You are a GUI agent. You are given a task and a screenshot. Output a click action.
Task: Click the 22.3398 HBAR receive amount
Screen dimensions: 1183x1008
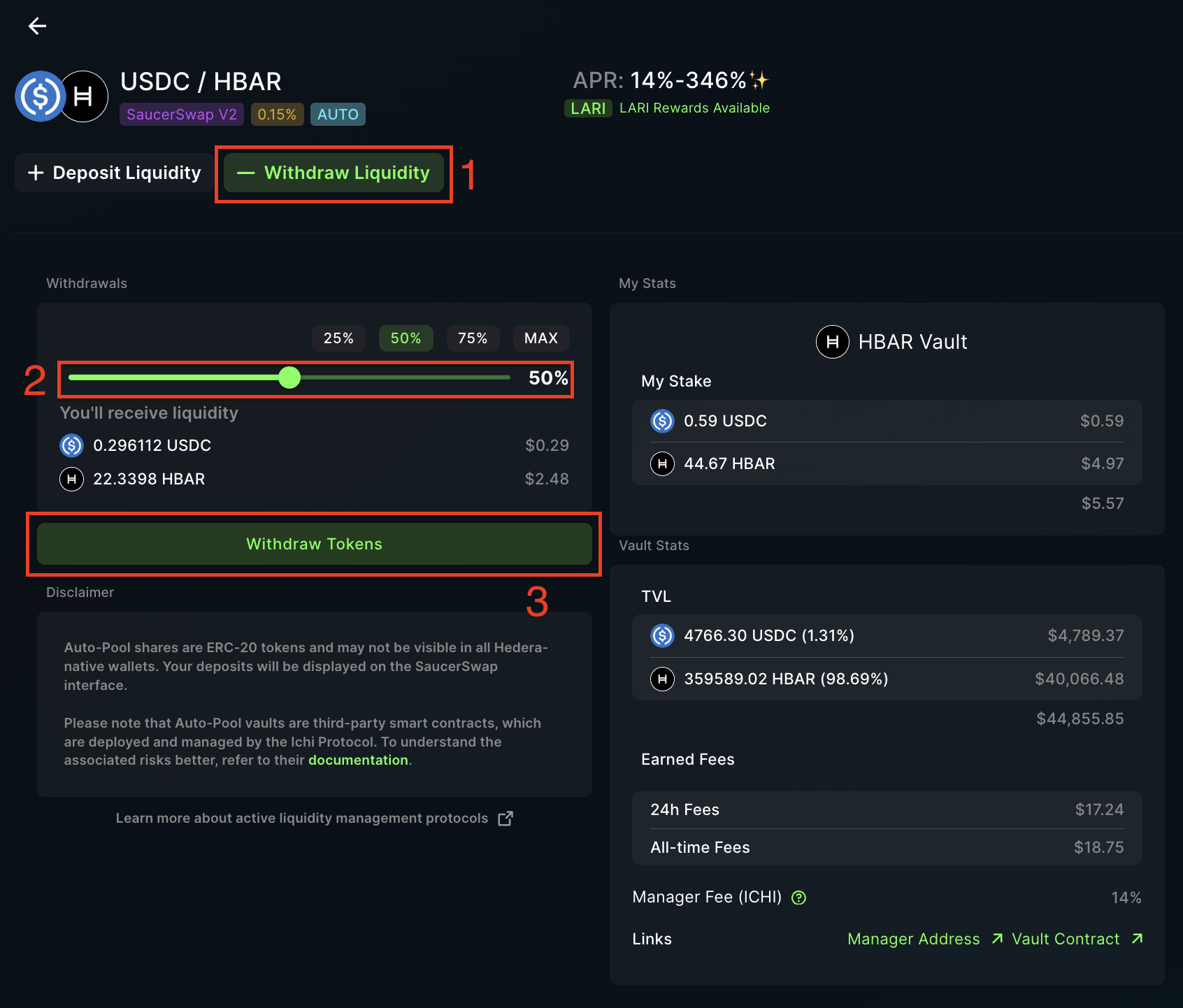coord(149,479)
